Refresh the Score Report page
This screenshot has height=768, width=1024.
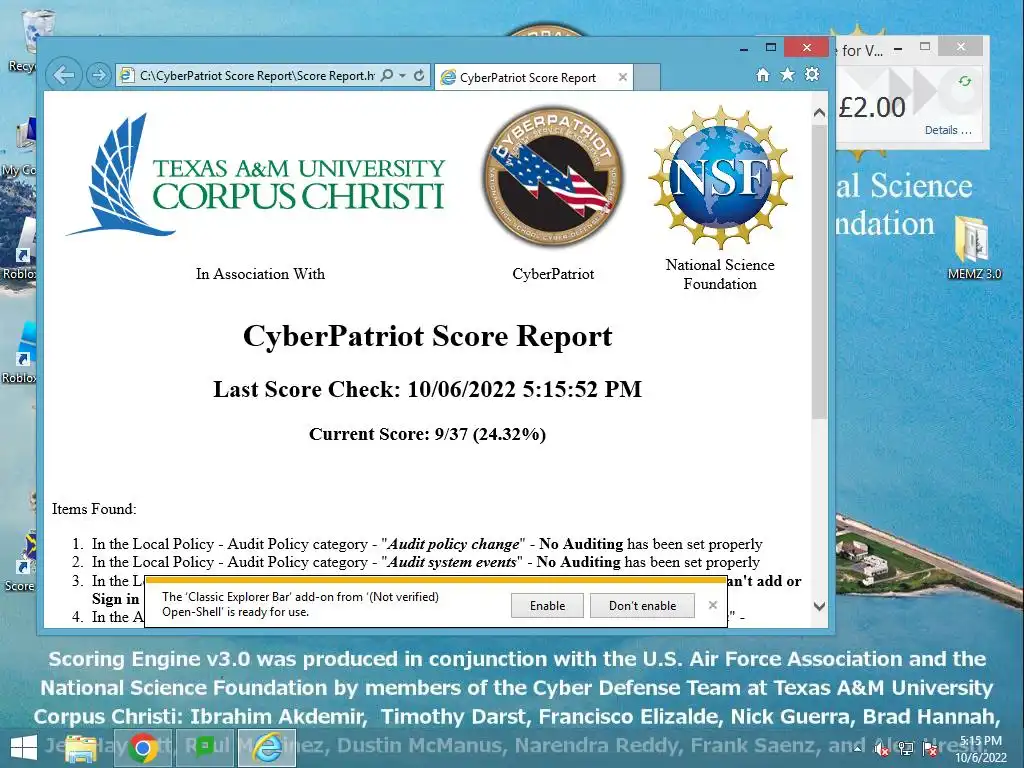pos(419,76)
